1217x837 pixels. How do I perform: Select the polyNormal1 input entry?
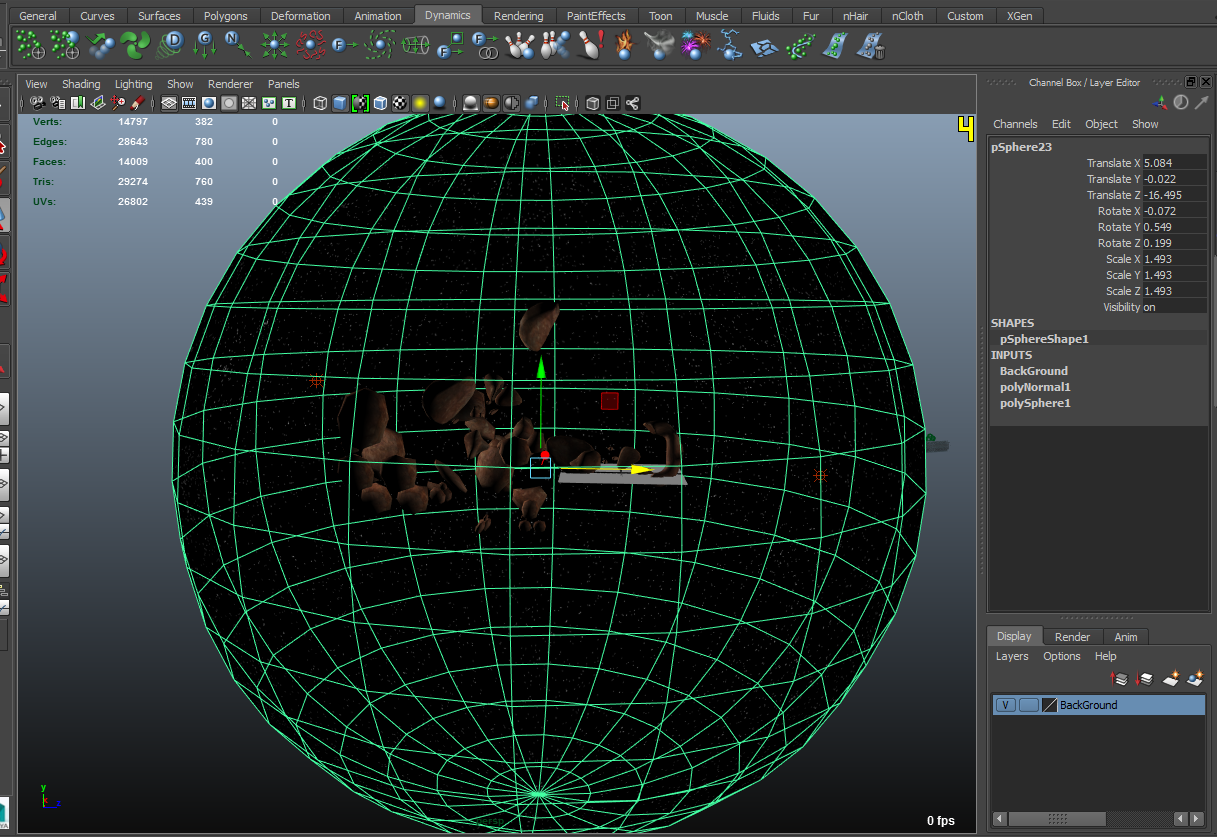pos(1035,387)
